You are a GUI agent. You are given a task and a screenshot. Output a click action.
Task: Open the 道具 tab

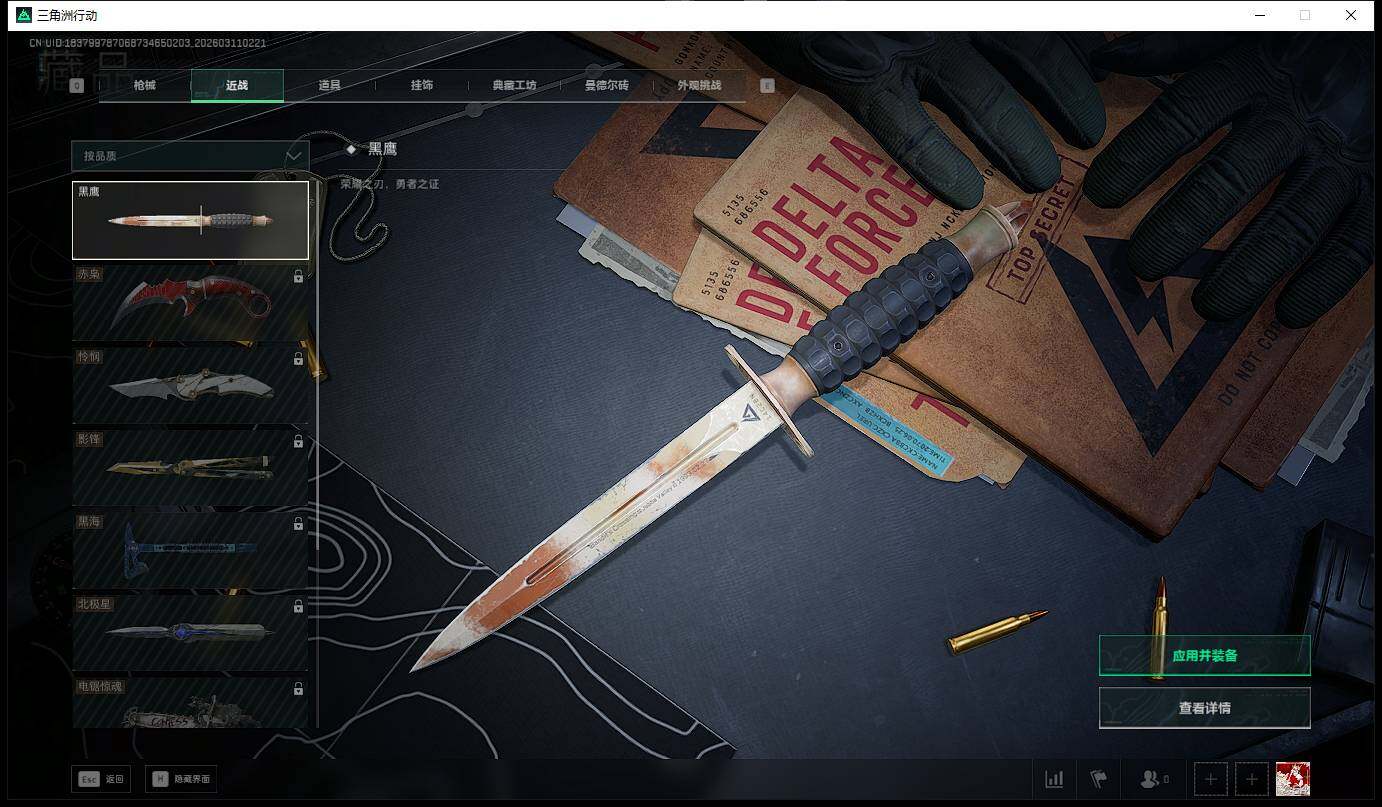click(329, 86)
